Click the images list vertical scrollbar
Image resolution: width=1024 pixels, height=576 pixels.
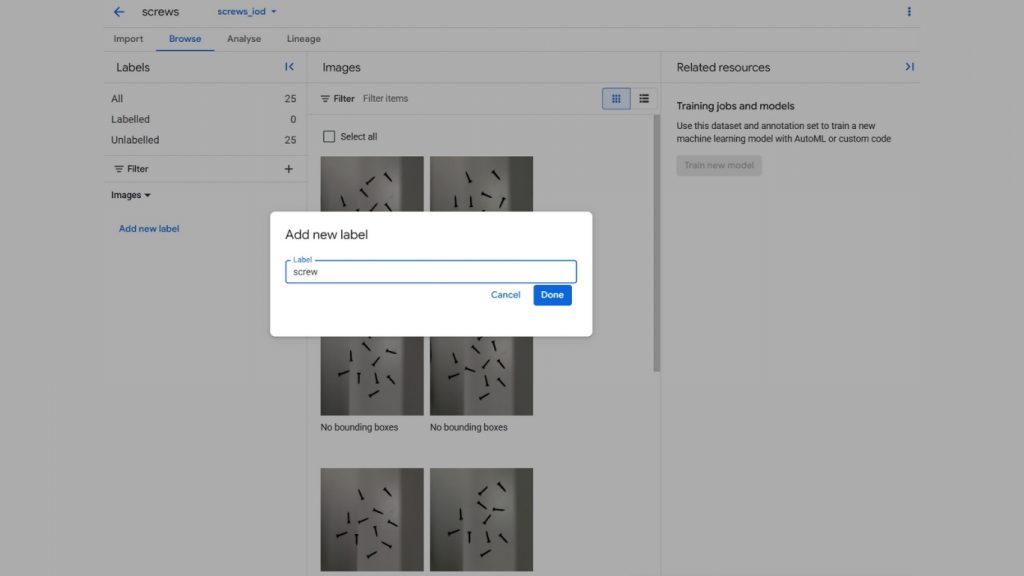coord(656,240)
